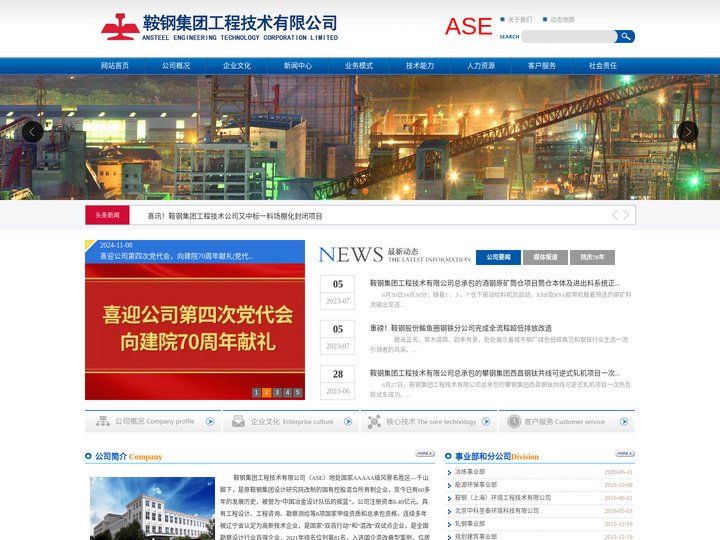
Task: Show previous banner slide arrow
Action: tap(32, 132)
